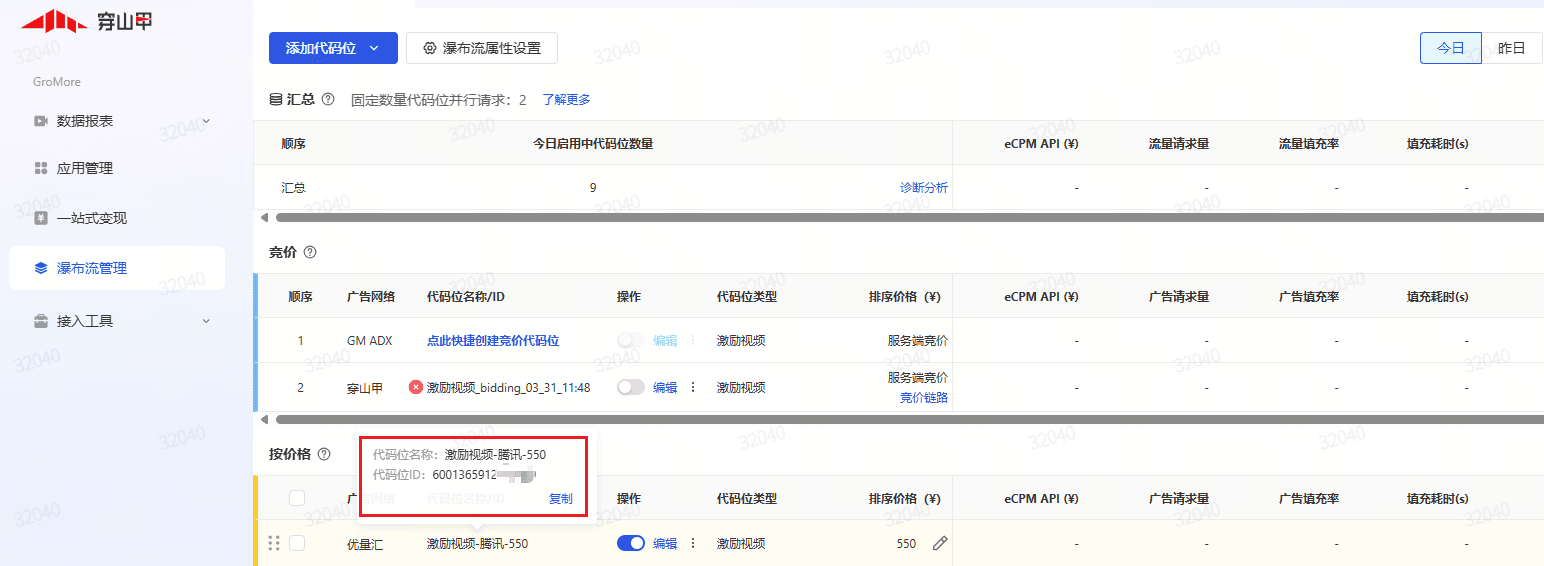Check the 优量汇 row checkbox

[297, 543]
